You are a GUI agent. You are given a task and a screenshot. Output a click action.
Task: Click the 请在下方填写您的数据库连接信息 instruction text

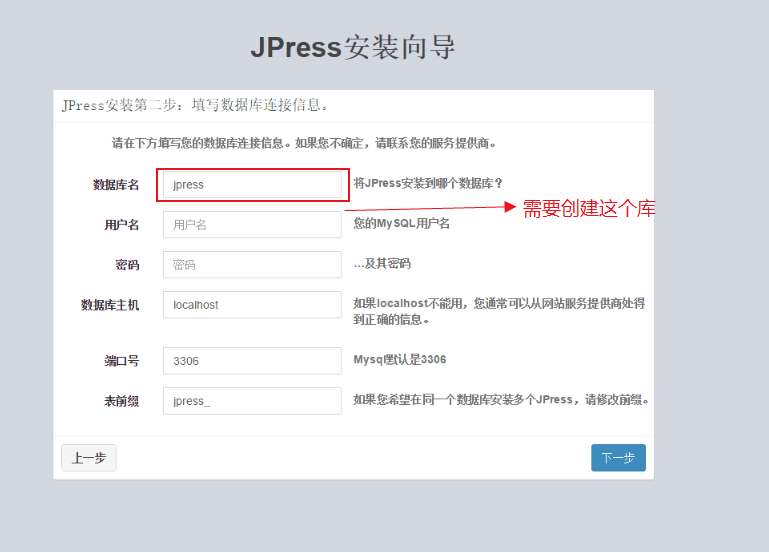(304, 143)
